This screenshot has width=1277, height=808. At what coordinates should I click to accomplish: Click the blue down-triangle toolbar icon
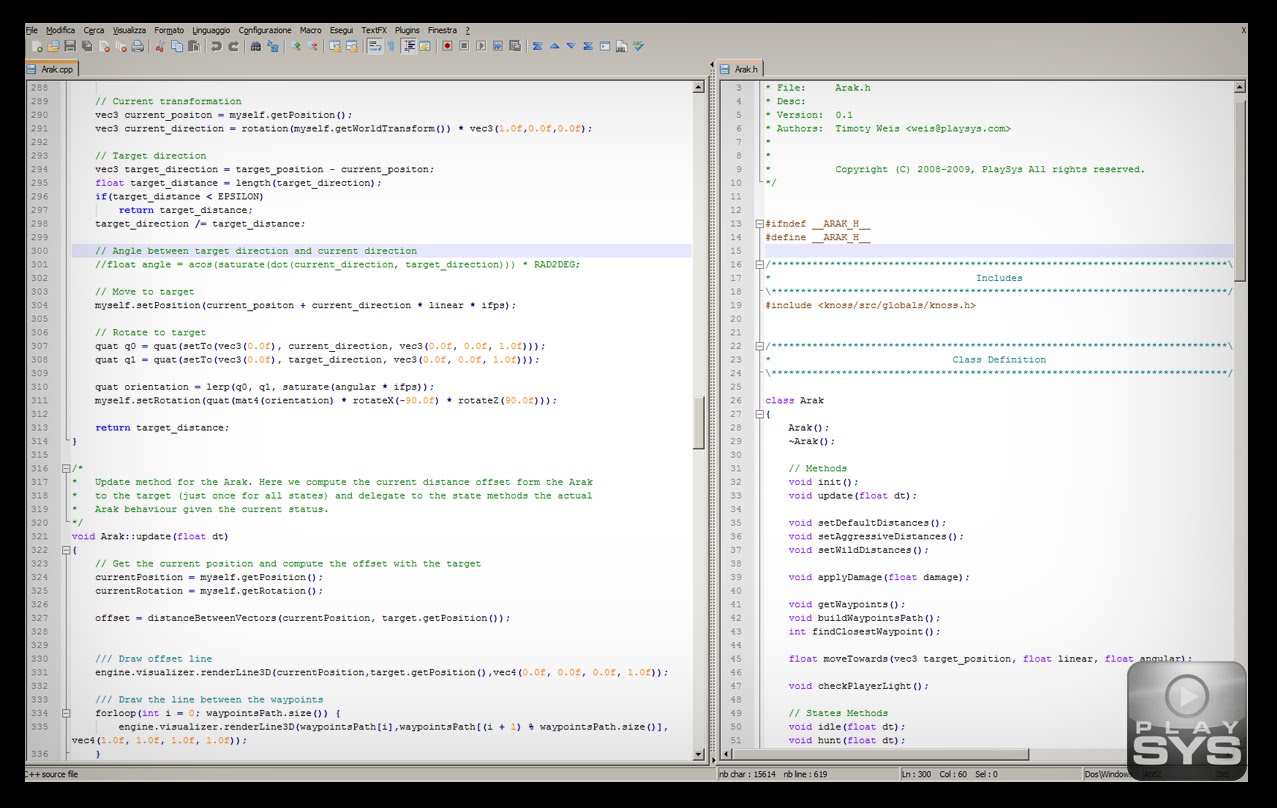pyautogui.click(x=571, y=46)
